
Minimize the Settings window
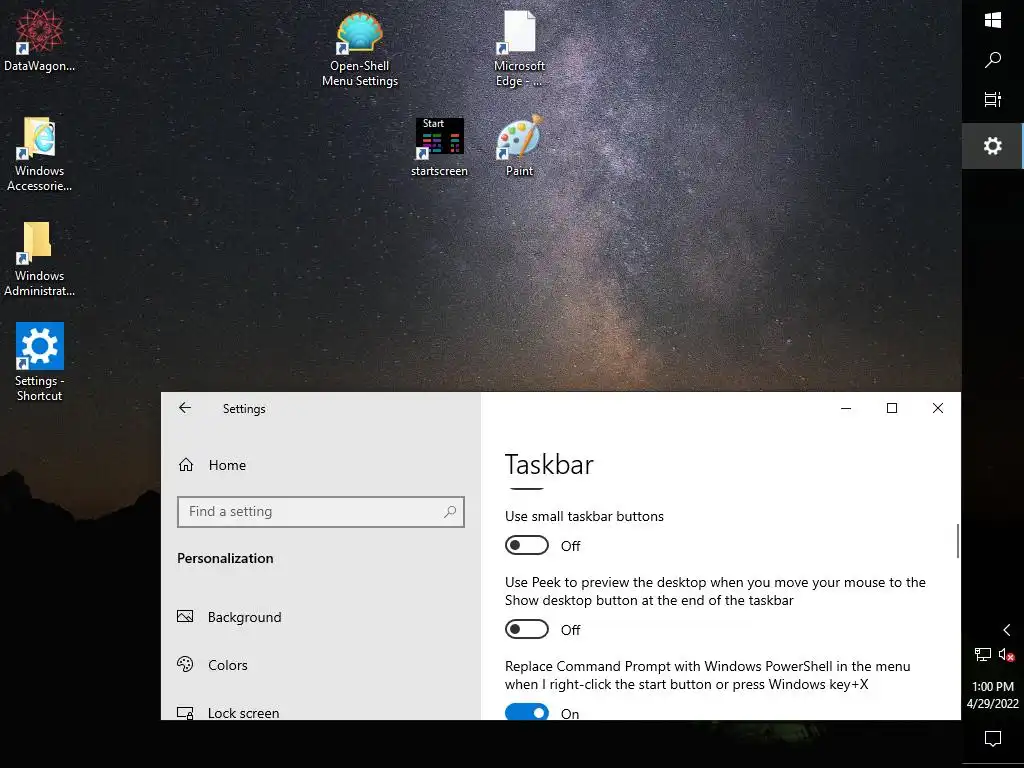[x=846, y=408]
